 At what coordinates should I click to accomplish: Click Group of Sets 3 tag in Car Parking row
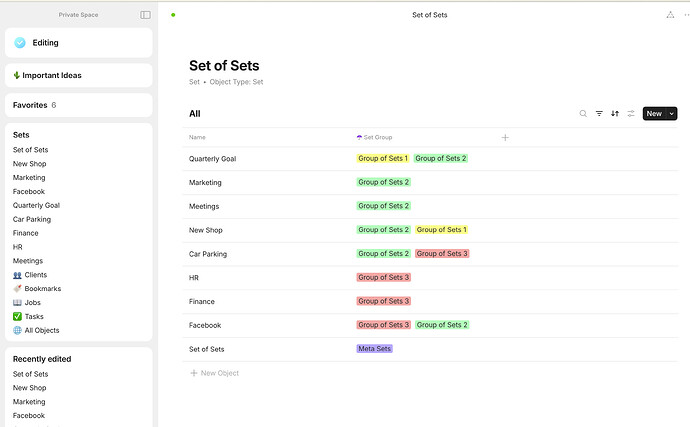[442, 254]
